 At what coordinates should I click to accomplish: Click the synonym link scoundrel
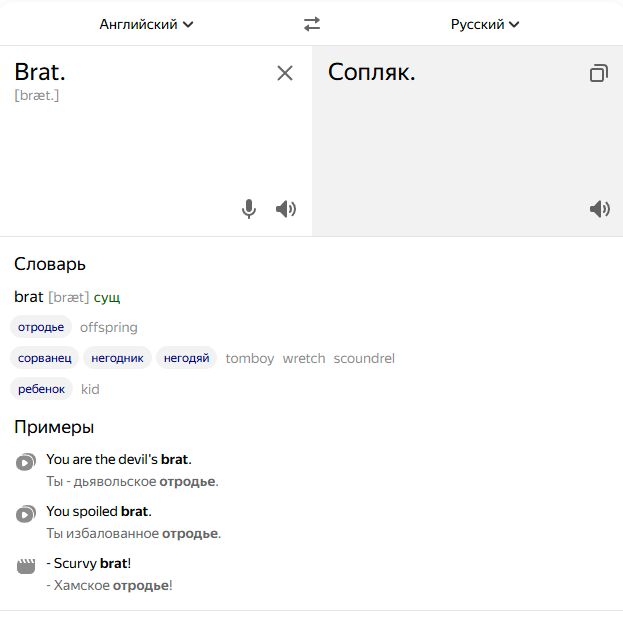364,358
